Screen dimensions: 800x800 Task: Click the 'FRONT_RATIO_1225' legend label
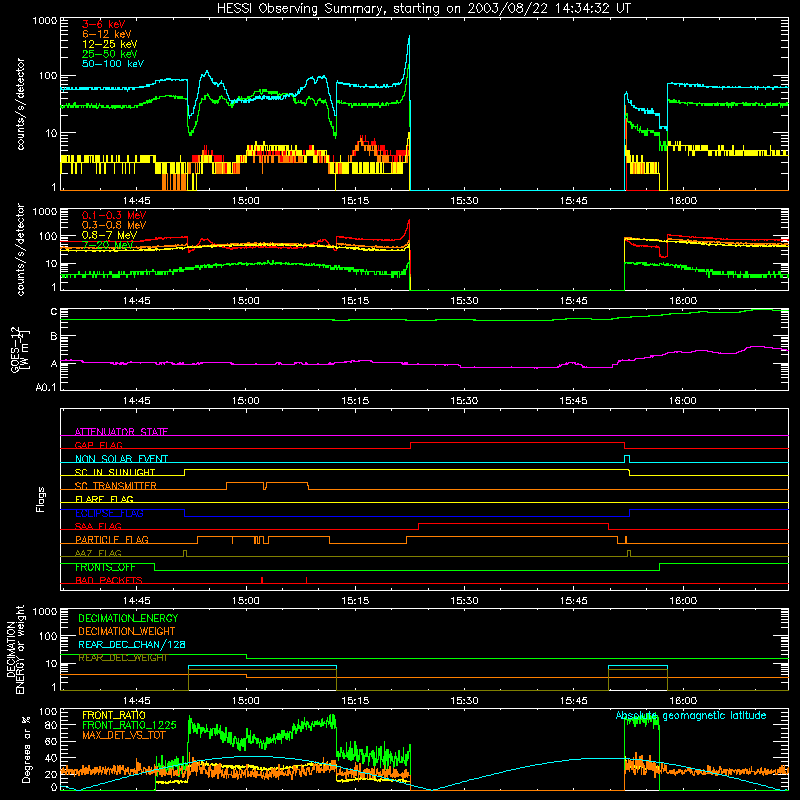point(129,725)
